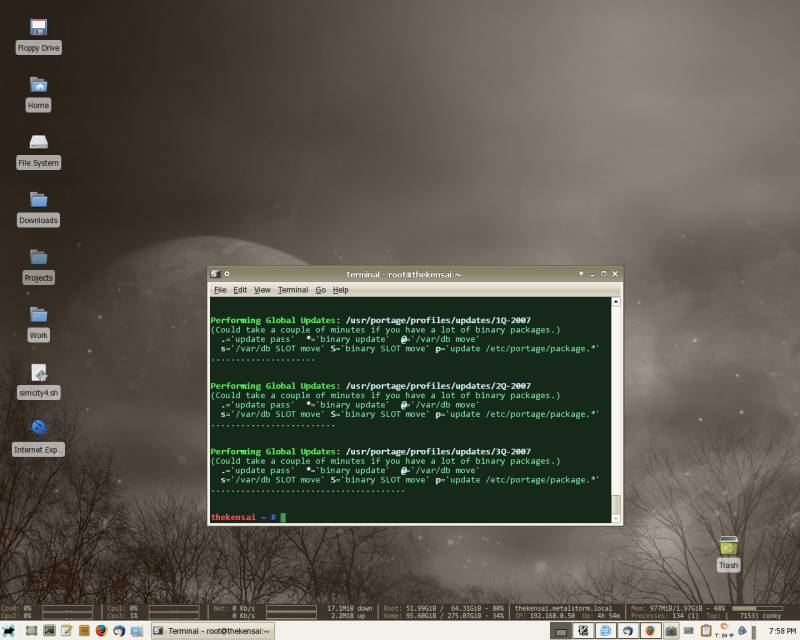Open the clipboard manager tray icon

[706, 631]
